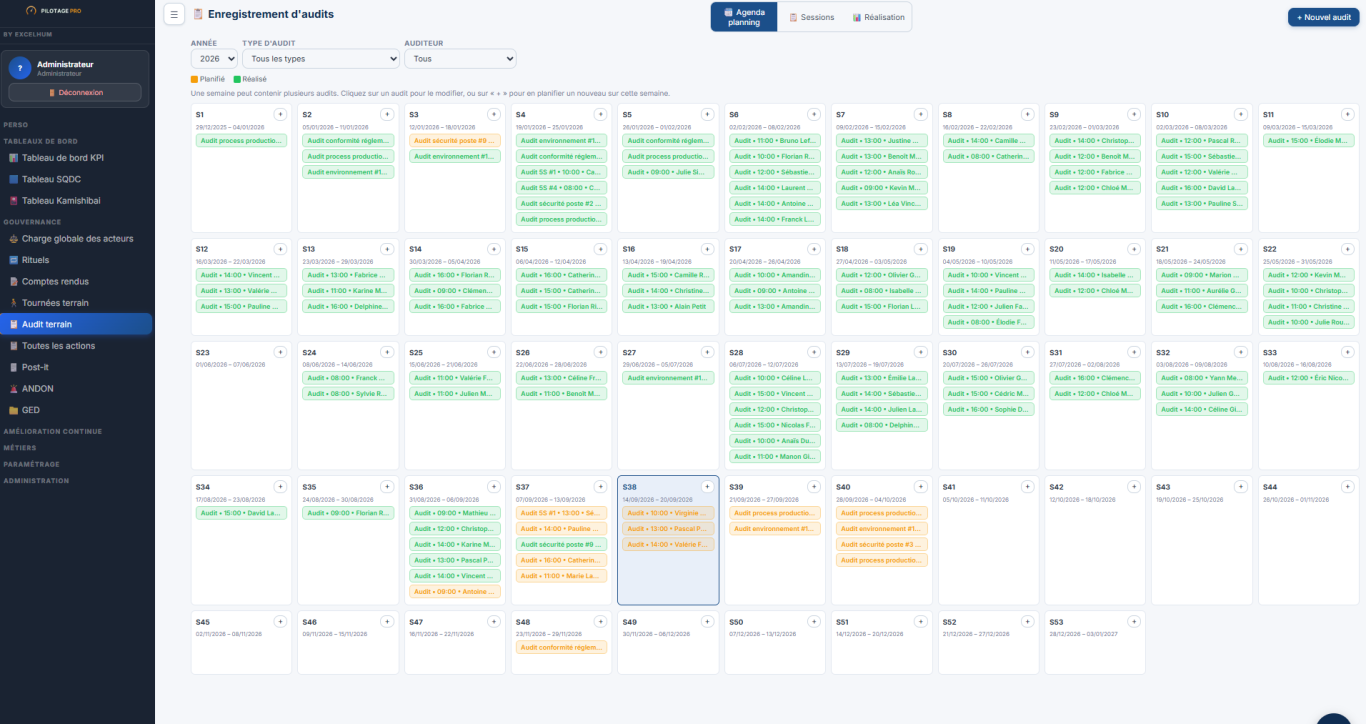Image resolution: width=1366 pixels, height=724 pixels.
Task: Plan a new audit in week S53
Action: click(1135, 622)
